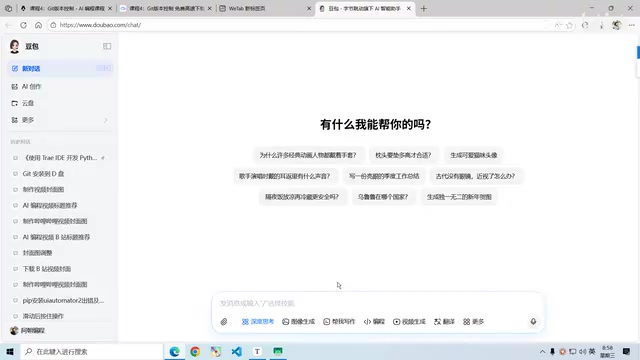Click the Doubao avatar logo in the sidebar
The width and height of the screenshot is (640, 360).
[x=15, y=47]
